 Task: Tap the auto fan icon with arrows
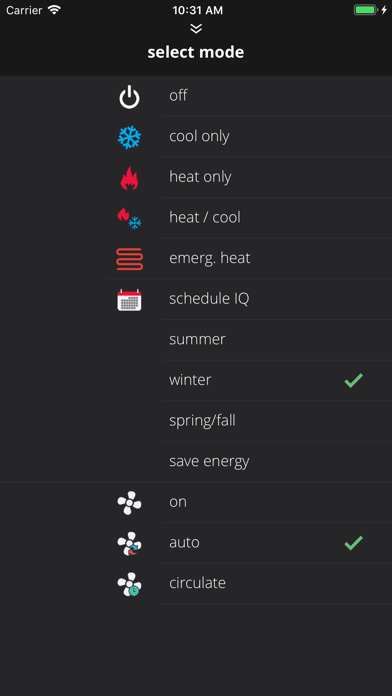(x=129, y=543)
